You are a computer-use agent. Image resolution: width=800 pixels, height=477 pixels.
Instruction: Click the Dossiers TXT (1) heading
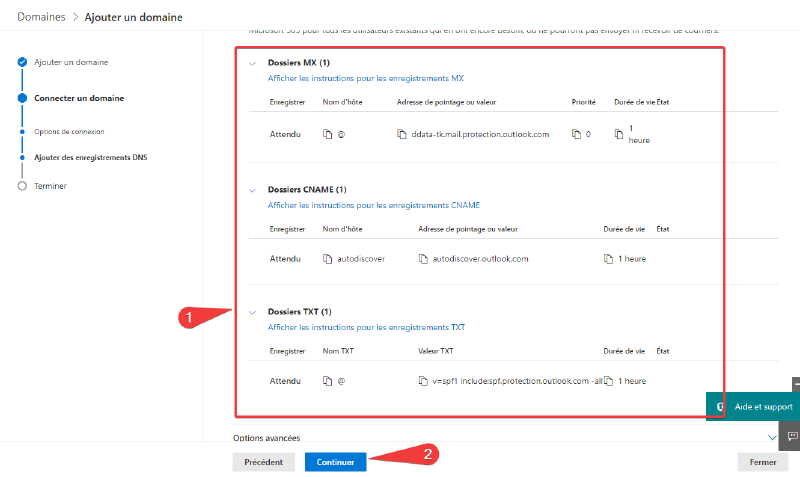click(299, 312)
